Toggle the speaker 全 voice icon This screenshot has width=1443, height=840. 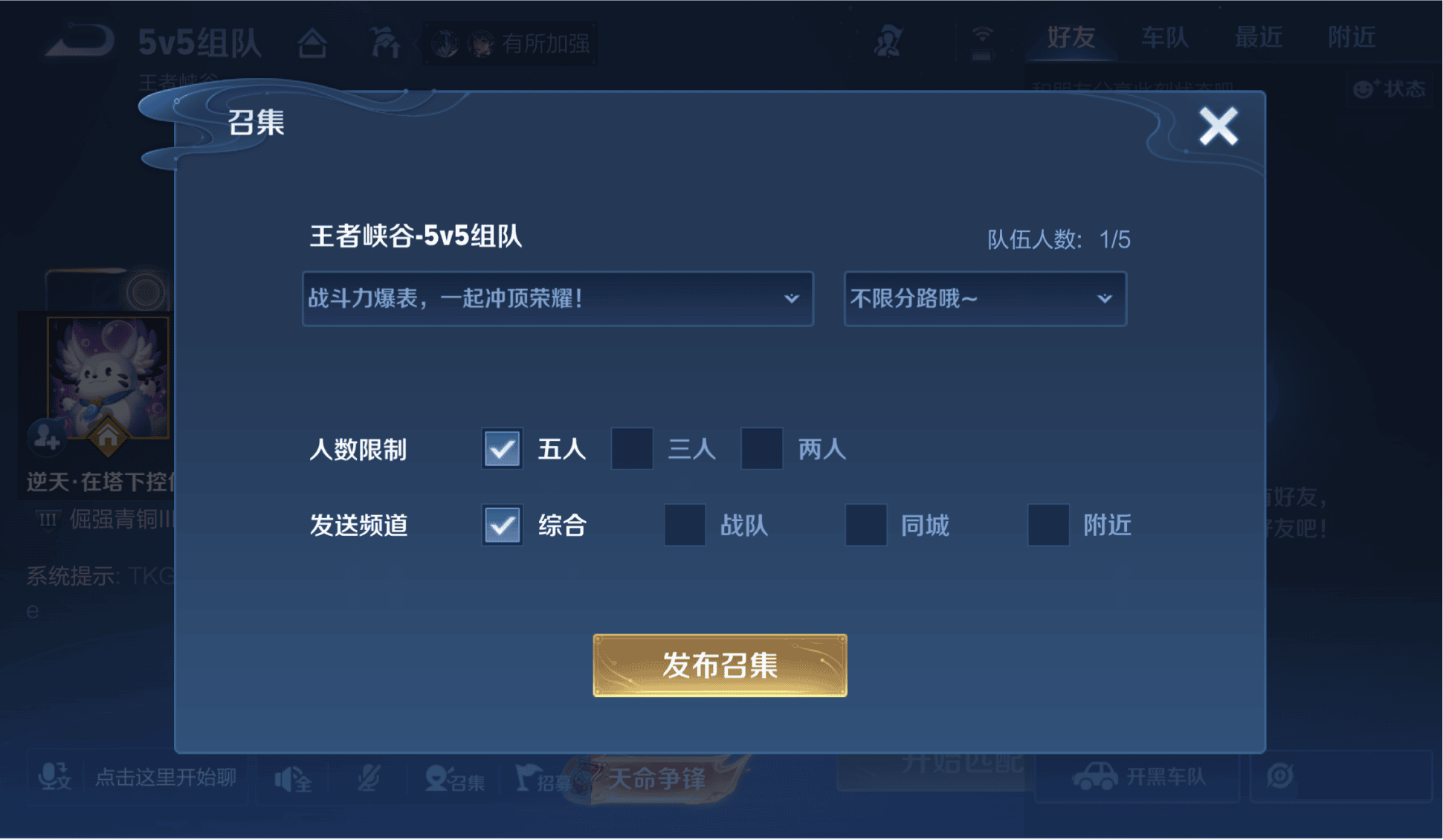tap(293, 778)
